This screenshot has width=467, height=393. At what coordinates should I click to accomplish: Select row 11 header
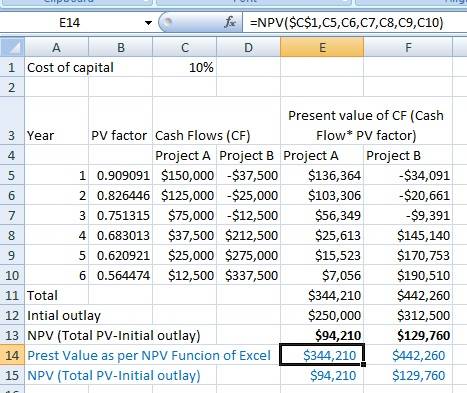coord(12,295)
